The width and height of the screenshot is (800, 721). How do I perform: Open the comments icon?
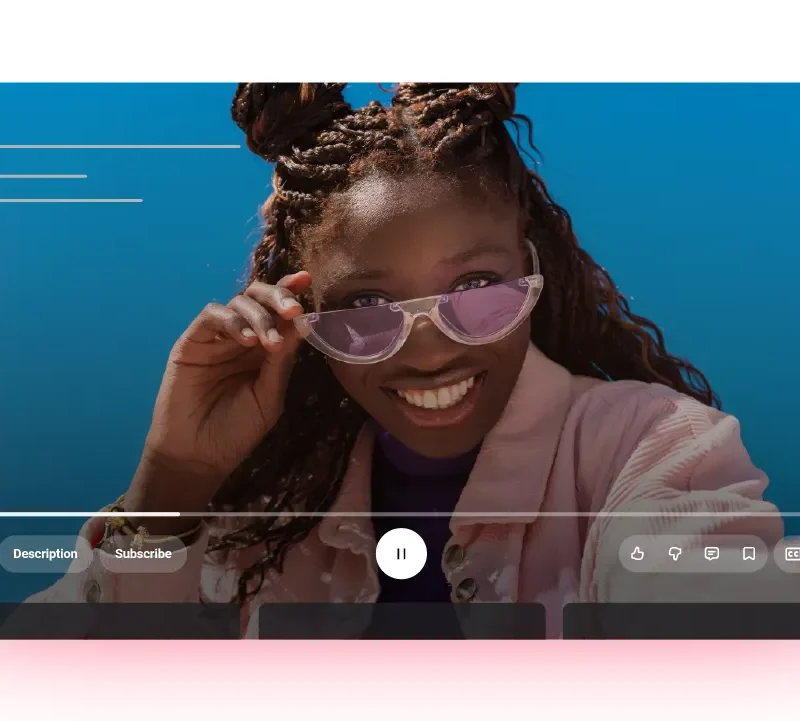(x=712, y=554)
